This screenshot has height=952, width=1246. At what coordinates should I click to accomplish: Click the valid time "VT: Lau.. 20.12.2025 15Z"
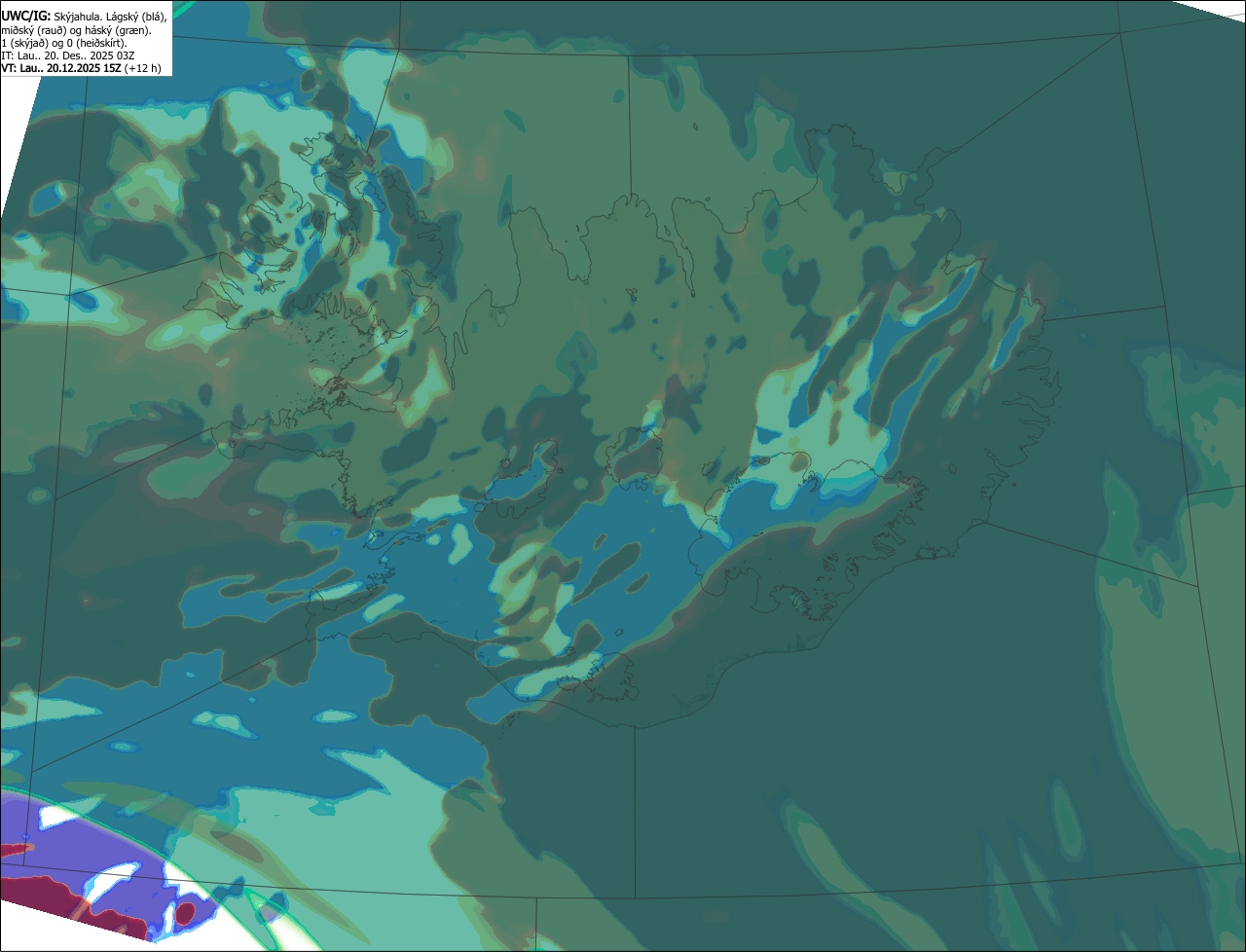61,68
